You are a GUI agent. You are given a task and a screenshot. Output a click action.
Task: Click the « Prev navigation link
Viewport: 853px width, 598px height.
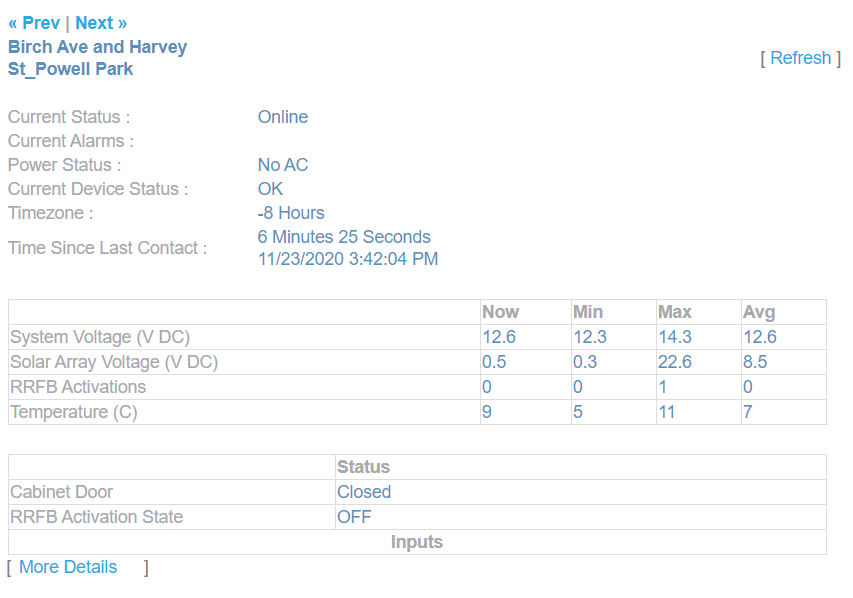click(34, 23)
